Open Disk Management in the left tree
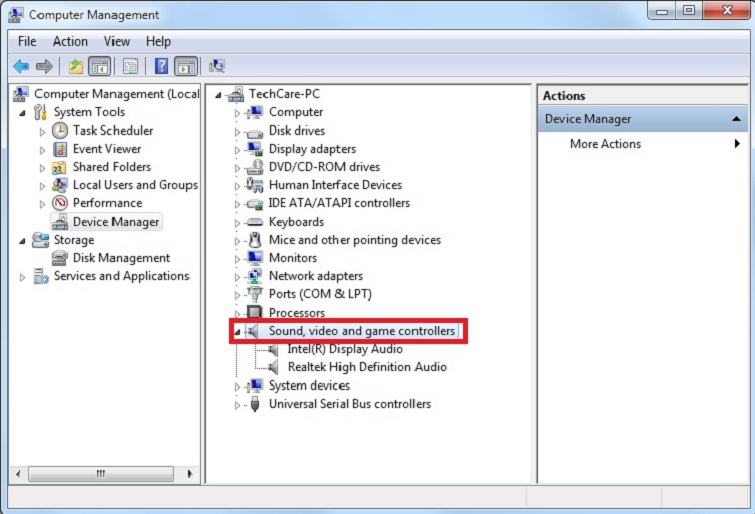 point(121,258)
